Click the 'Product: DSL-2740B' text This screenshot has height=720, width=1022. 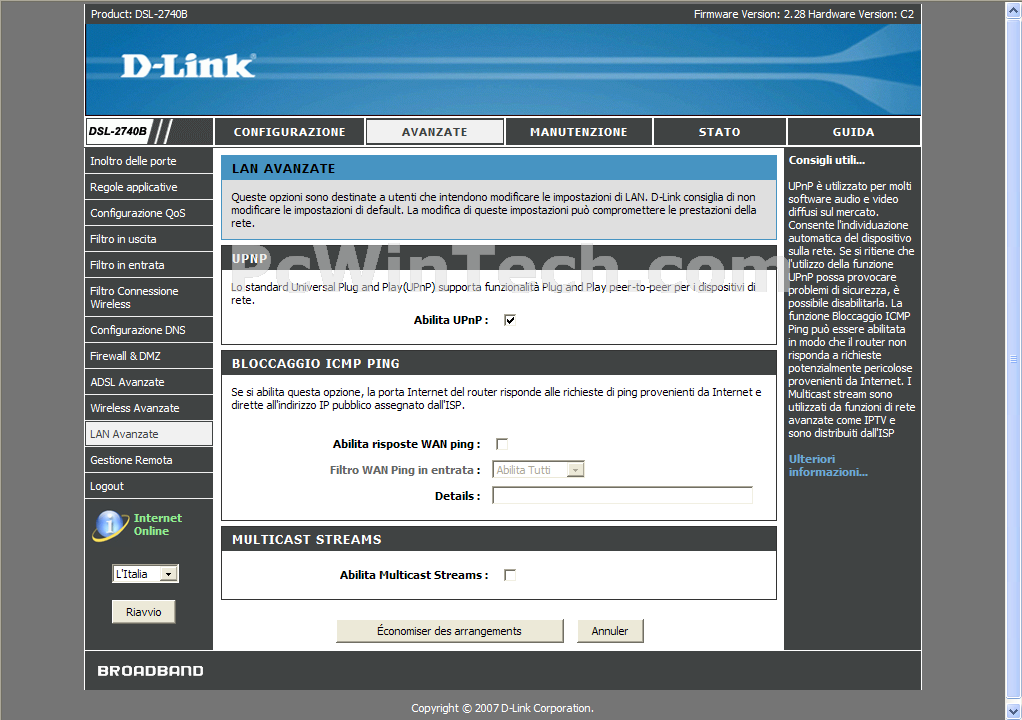[139, 14]
